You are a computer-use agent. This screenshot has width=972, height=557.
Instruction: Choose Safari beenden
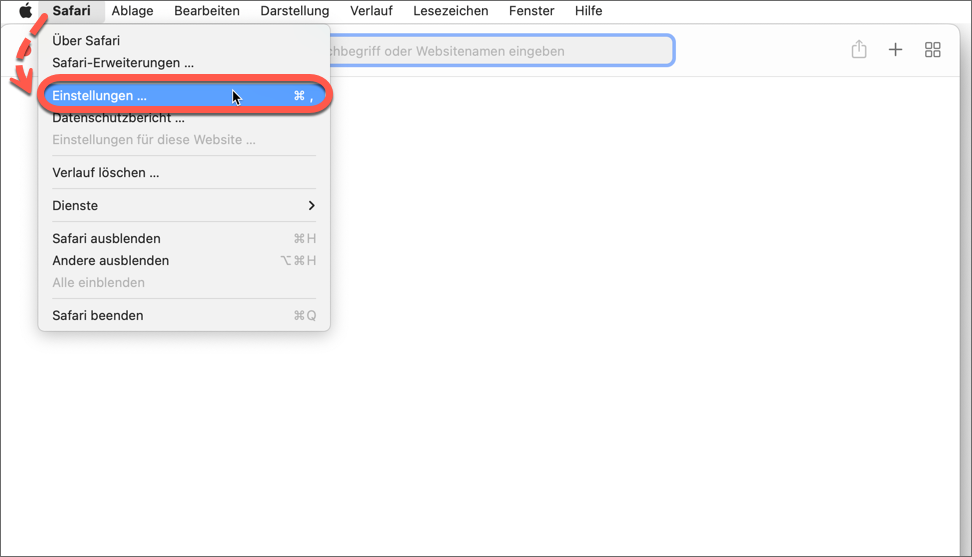[x=184, y=316]
